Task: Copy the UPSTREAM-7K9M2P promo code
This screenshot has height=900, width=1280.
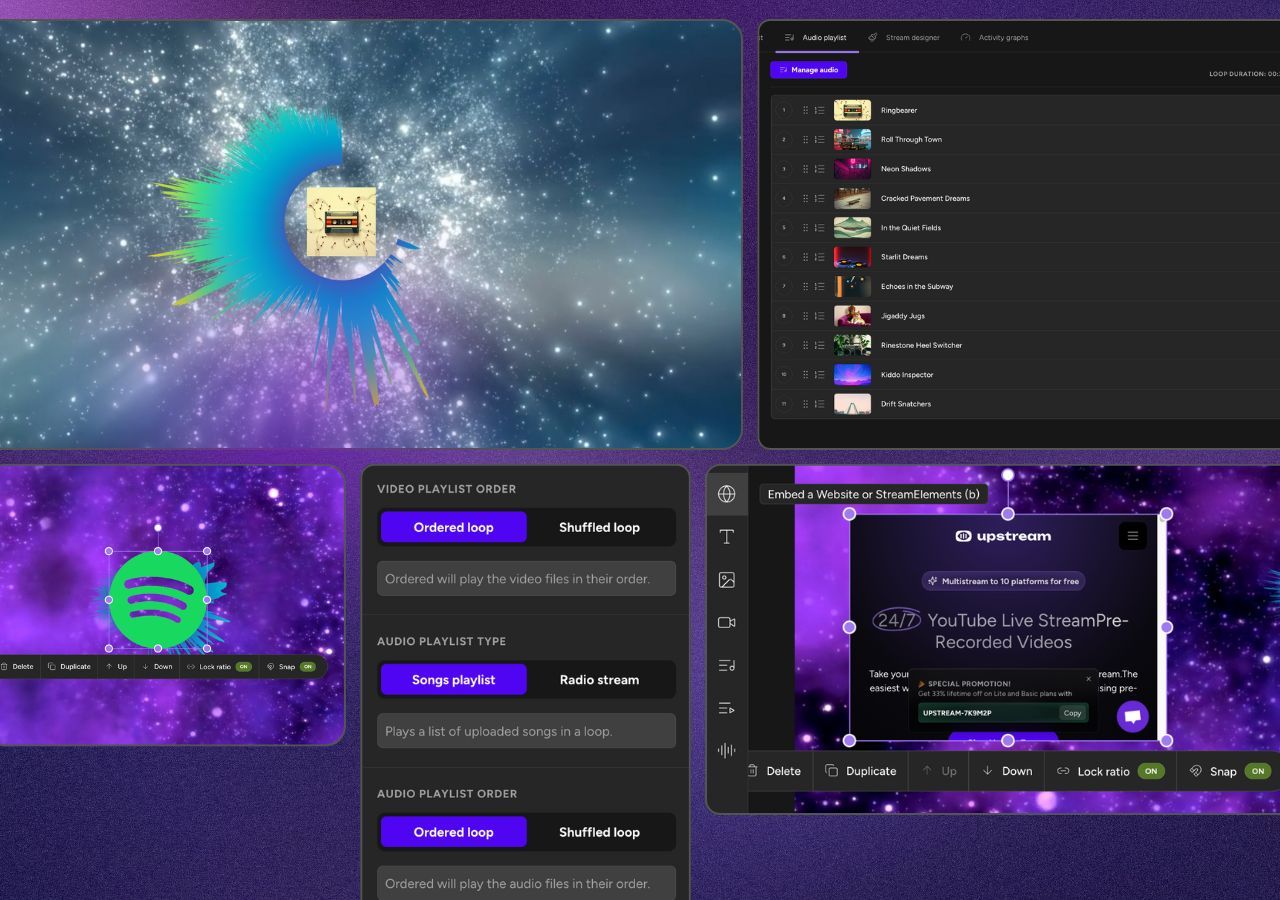Action: [1072, 713]
